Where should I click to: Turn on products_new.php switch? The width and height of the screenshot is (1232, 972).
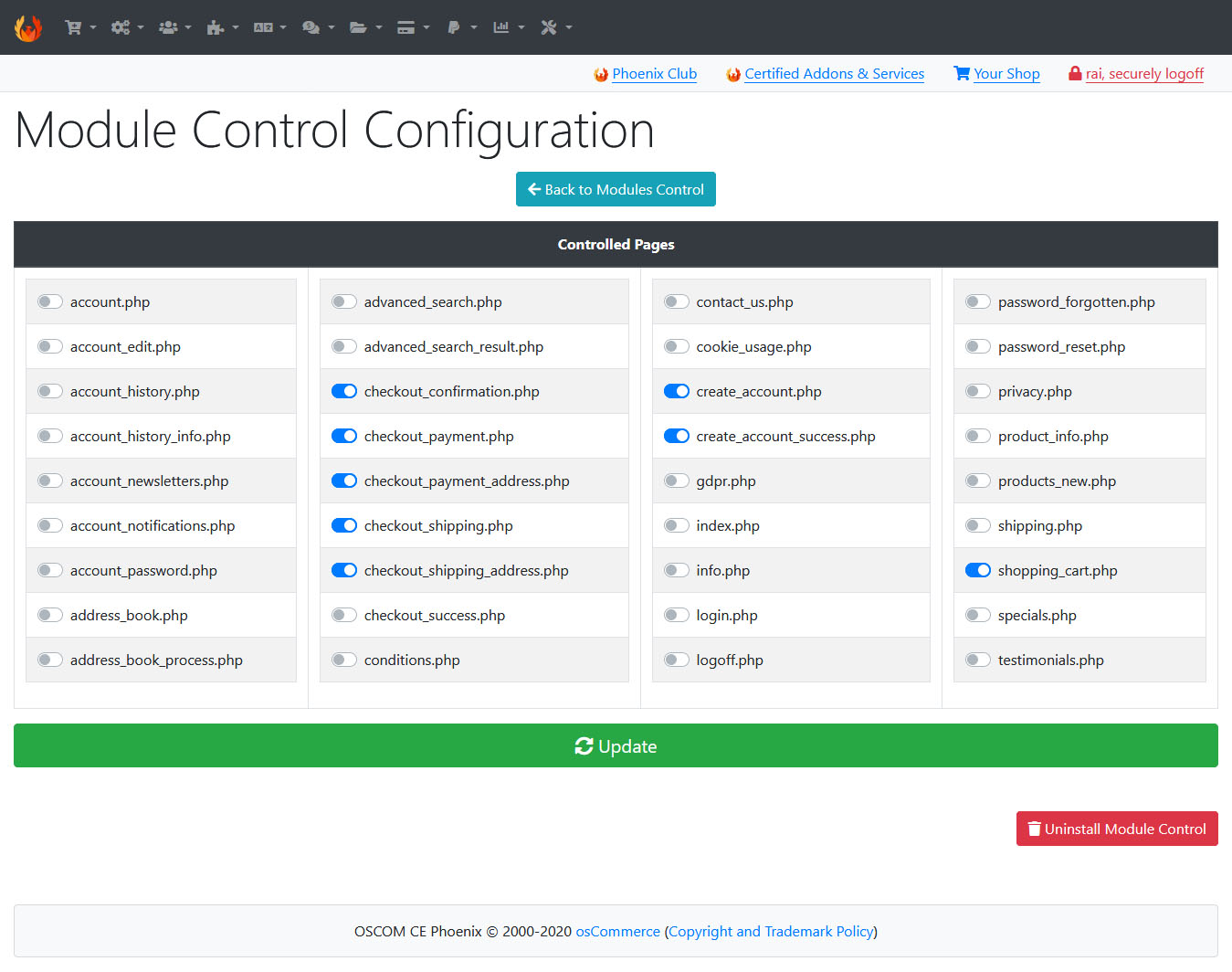(978, 481)
